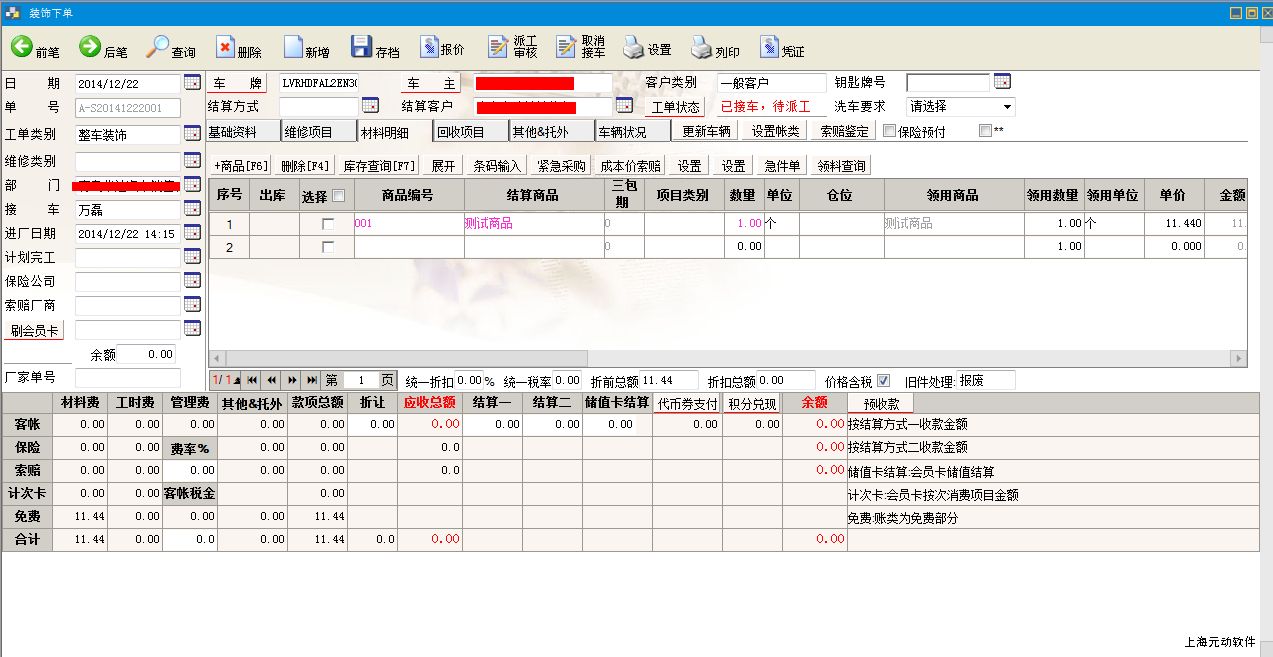Click the 后笔 next record arrow icon

tap(90, 47)
